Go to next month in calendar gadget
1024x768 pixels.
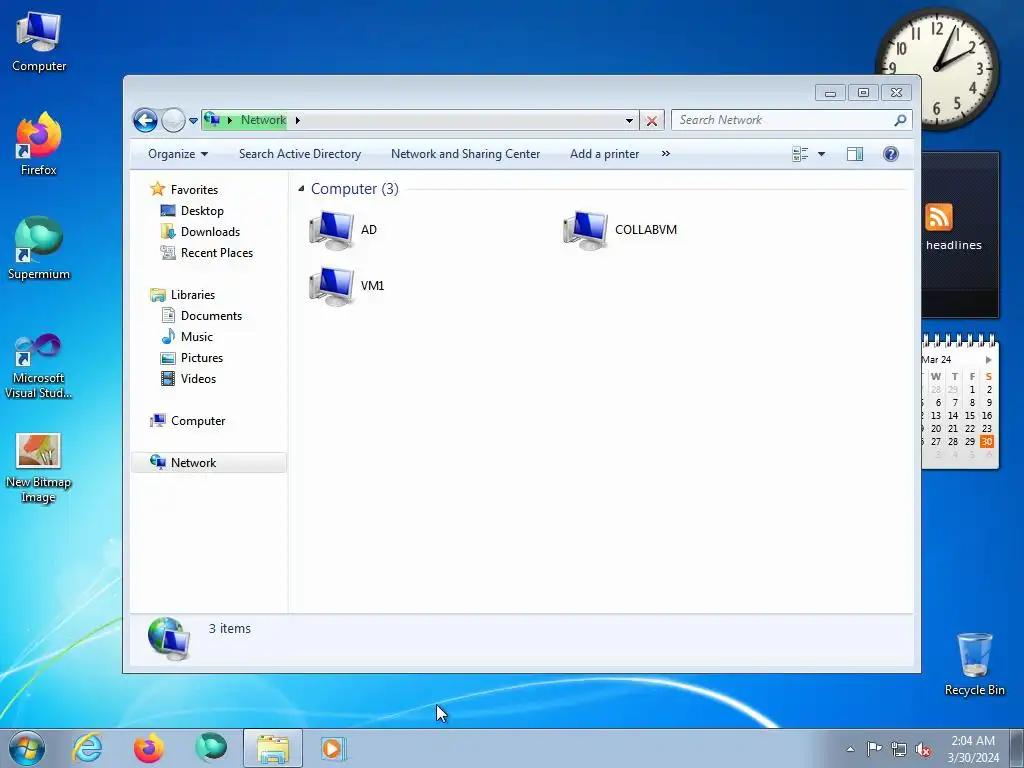pos(989,360)
